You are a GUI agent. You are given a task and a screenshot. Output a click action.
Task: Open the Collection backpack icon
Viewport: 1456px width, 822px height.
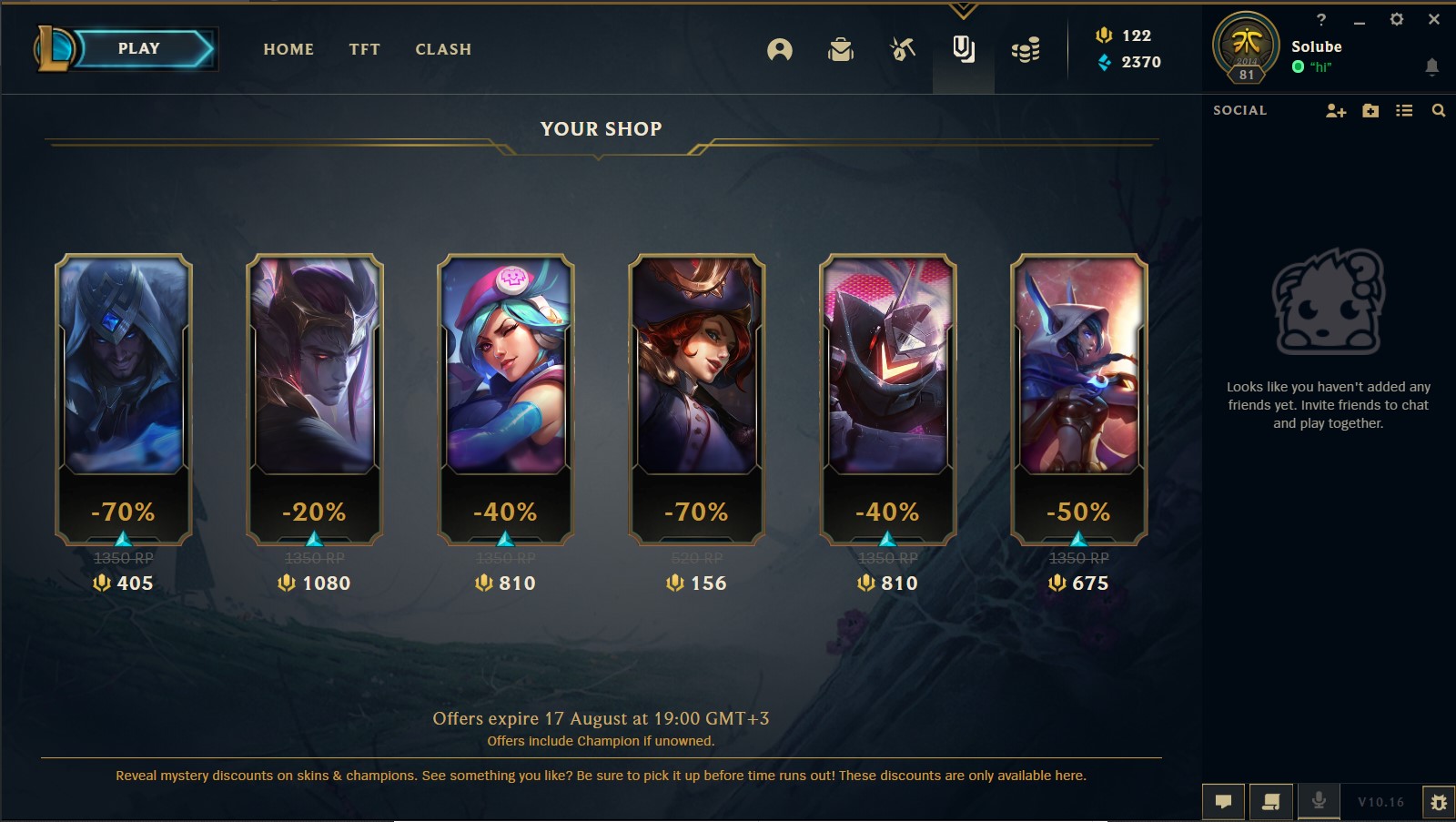(841, 49)
